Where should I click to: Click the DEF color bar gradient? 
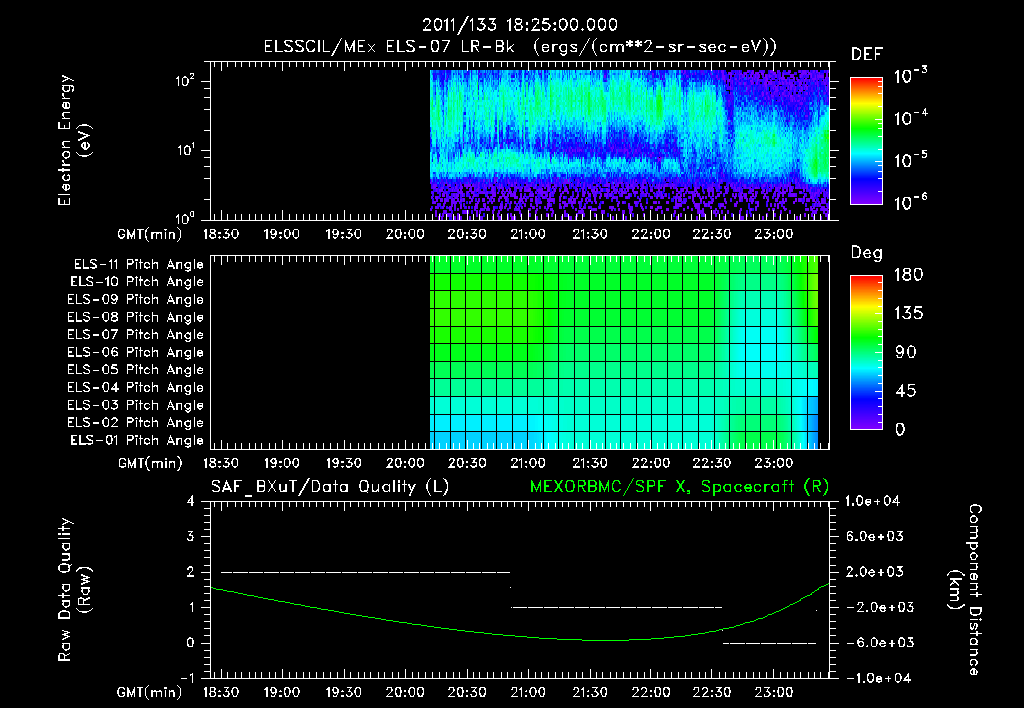point(866,141)
